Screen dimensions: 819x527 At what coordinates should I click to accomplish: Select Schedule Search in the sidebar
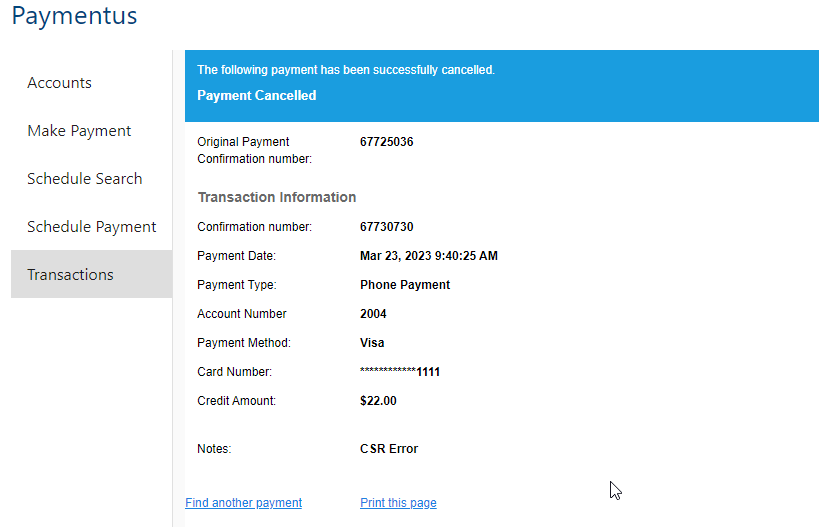point(85,179)
